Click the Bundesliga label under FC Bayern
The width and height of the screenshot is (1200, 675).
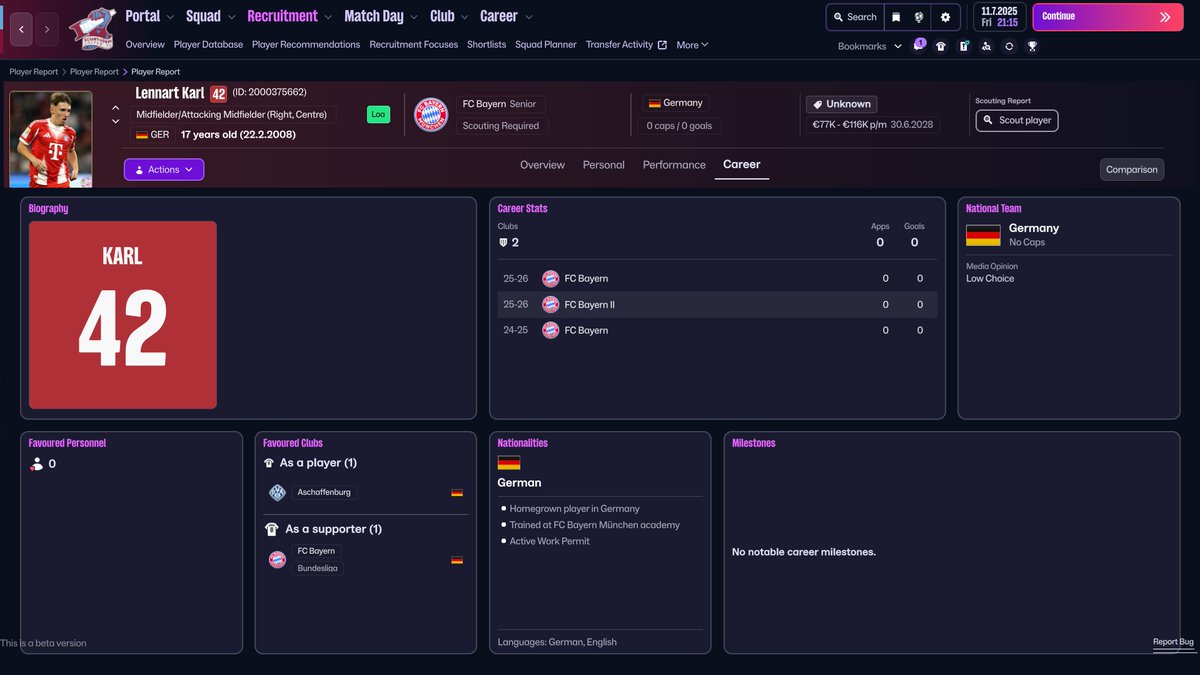pyautogui.click(x=318, y=569)
